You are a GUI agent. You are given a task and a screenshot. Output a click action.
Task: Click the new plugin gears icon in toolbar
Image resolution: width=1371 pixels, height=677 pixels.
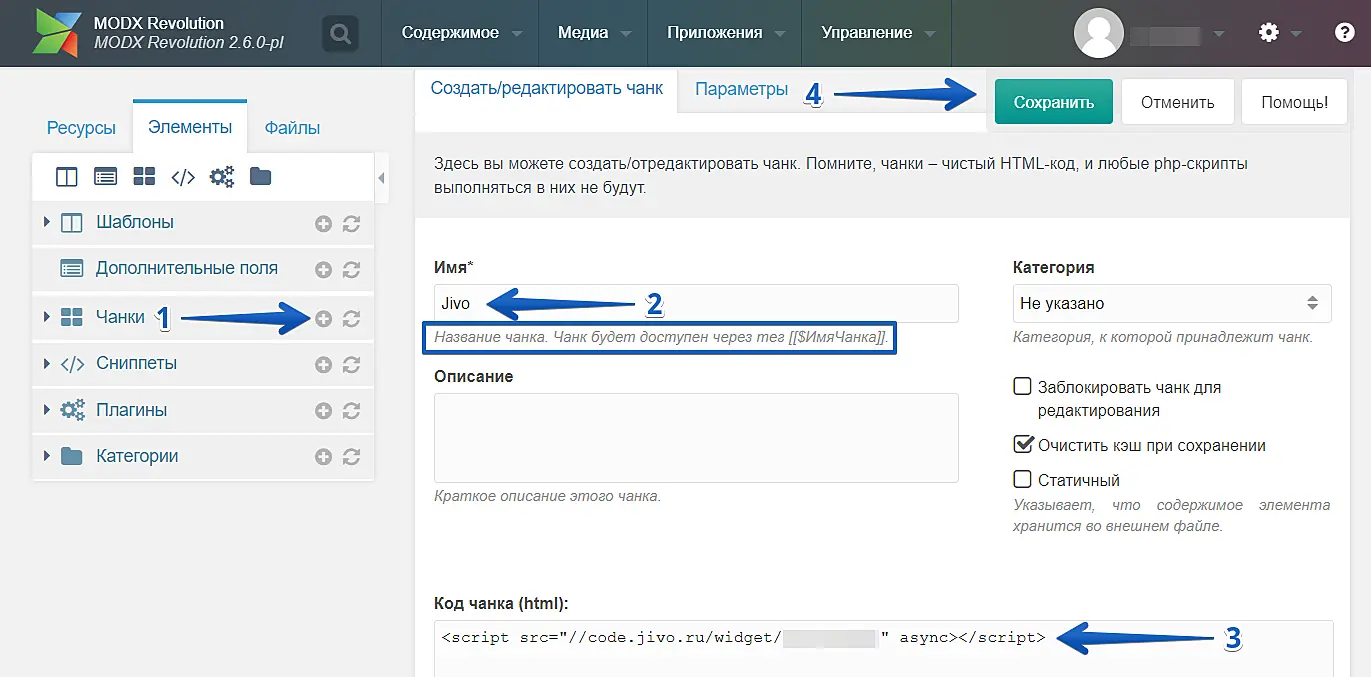(221, 177)
